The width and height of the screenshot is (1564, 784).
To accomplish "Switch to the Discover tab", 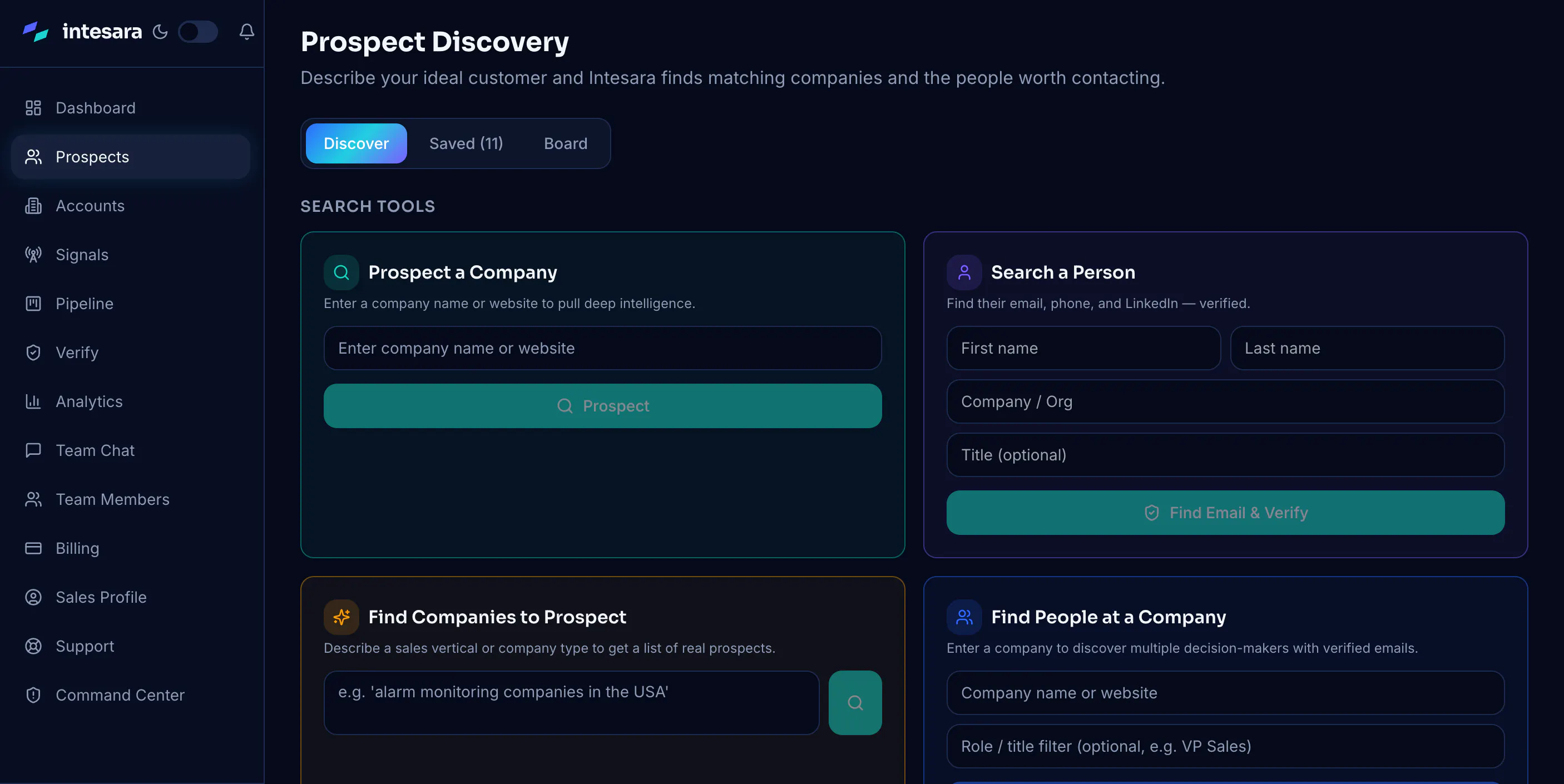I will coord(357,144).
